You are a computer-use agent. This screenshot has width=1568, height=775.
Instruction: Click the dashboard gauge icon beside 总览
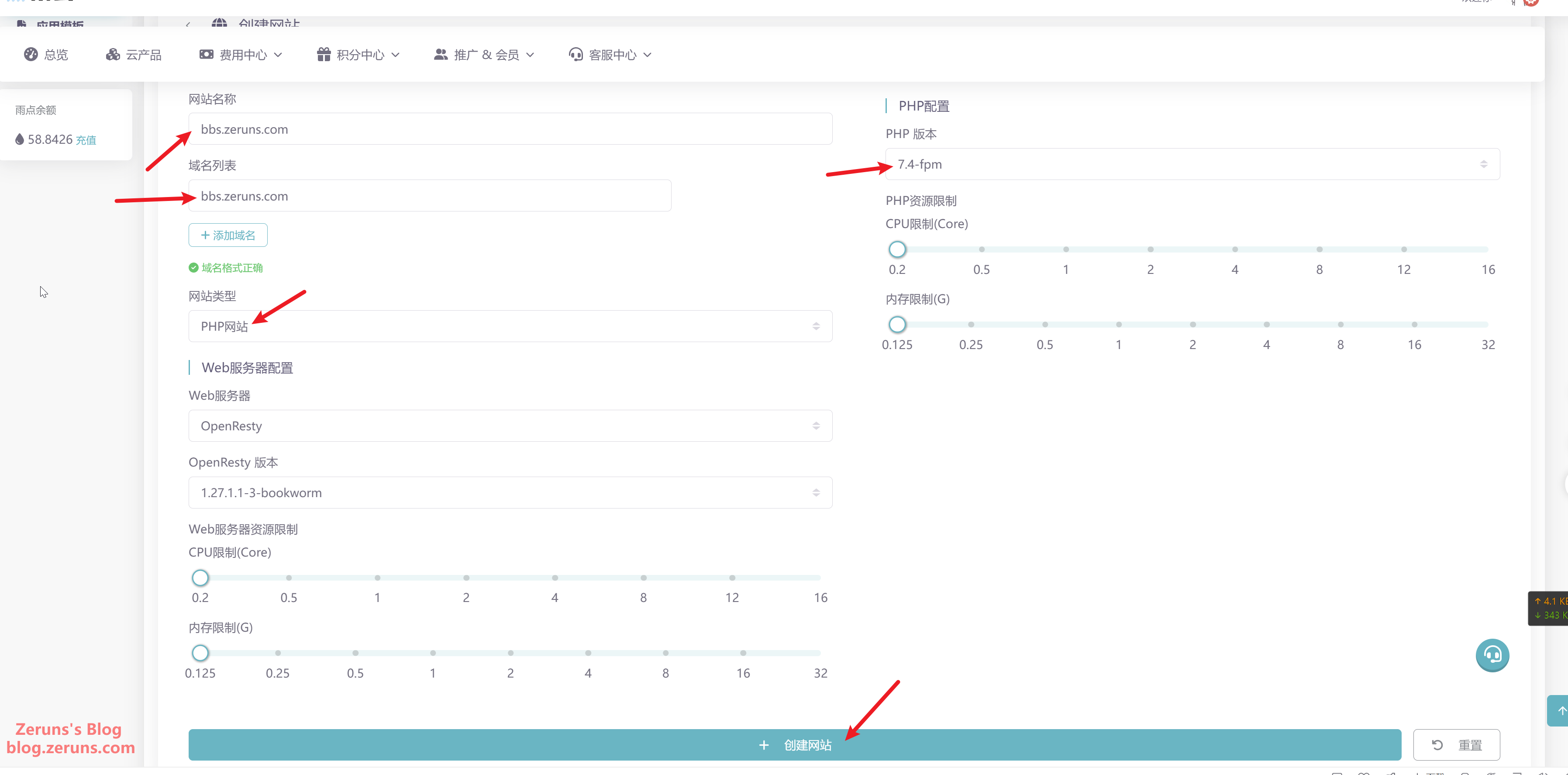[x=31, y=55]
